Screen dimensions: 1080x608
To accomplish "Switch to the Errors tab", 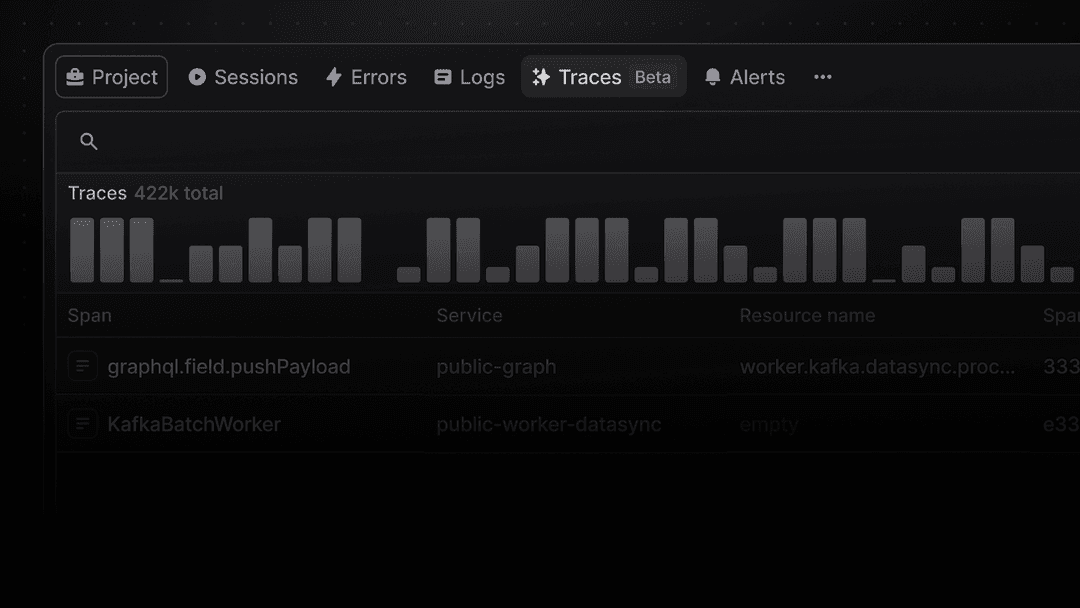I will pos(366,76).
